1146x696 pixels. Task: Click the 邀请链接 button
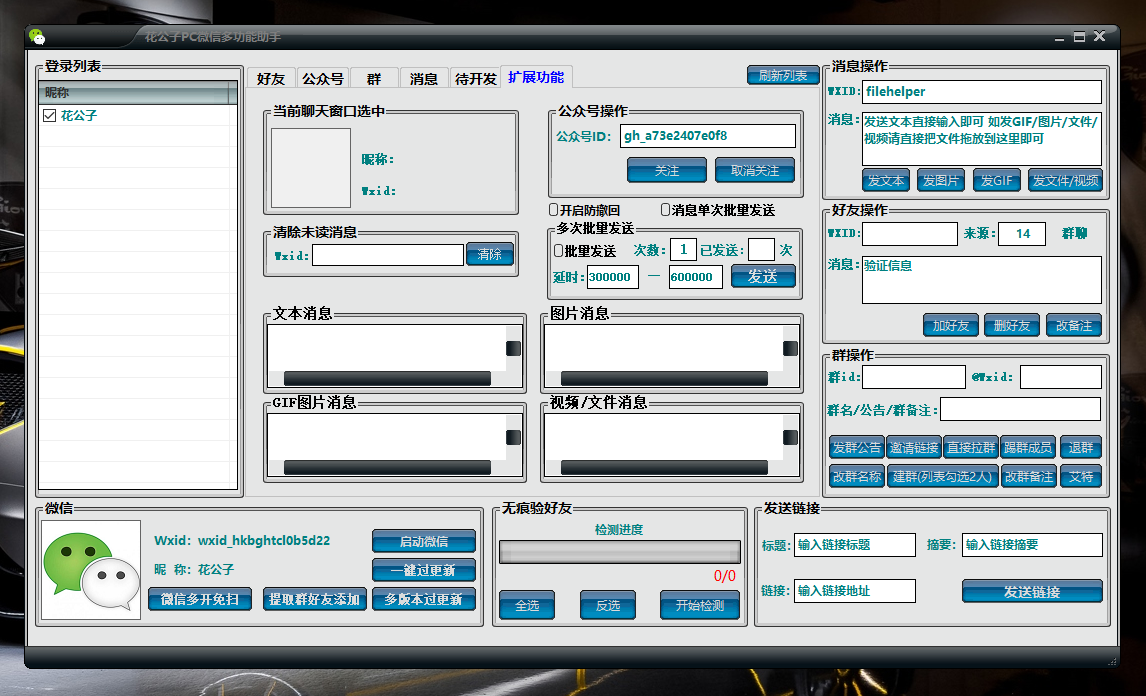click(914, 447)
